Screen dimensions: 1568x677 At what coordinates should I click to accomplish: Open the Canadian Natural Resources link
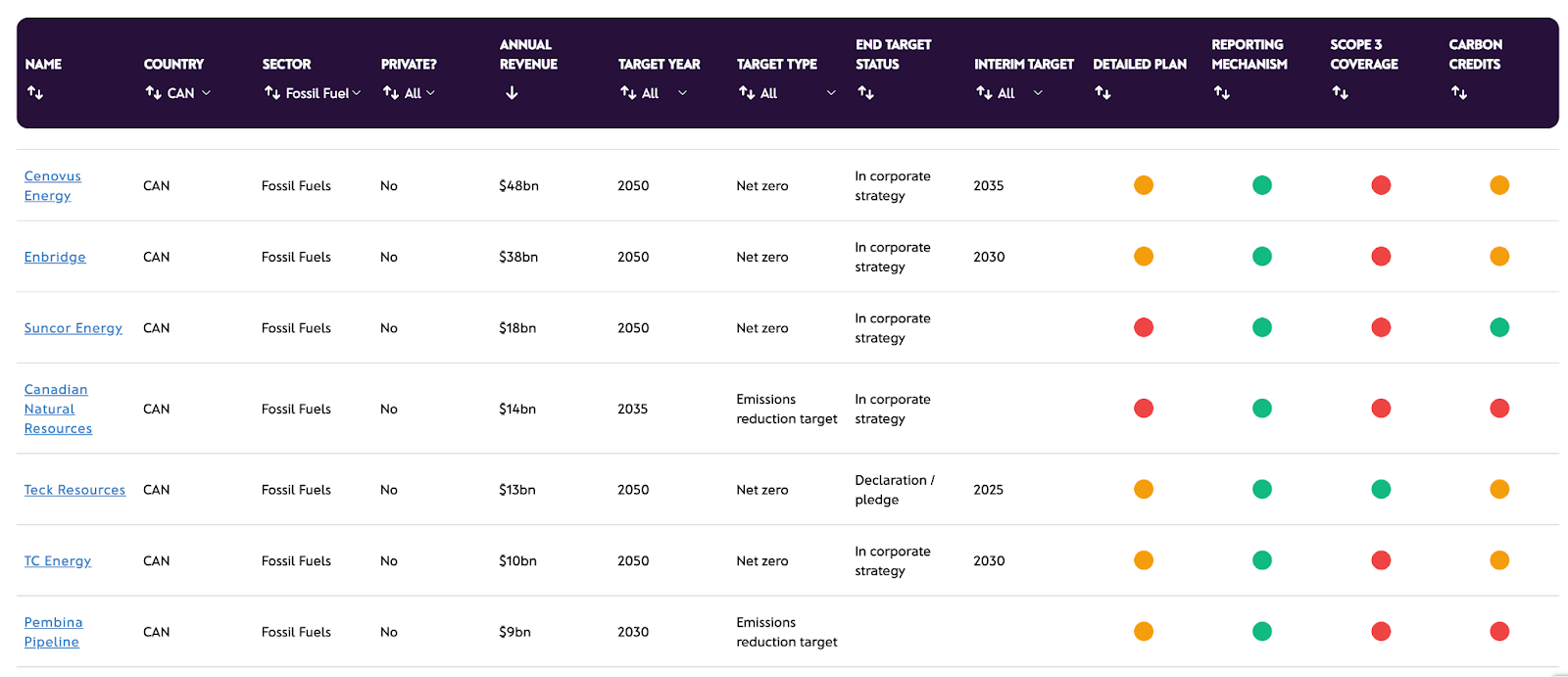pos(58,410)
